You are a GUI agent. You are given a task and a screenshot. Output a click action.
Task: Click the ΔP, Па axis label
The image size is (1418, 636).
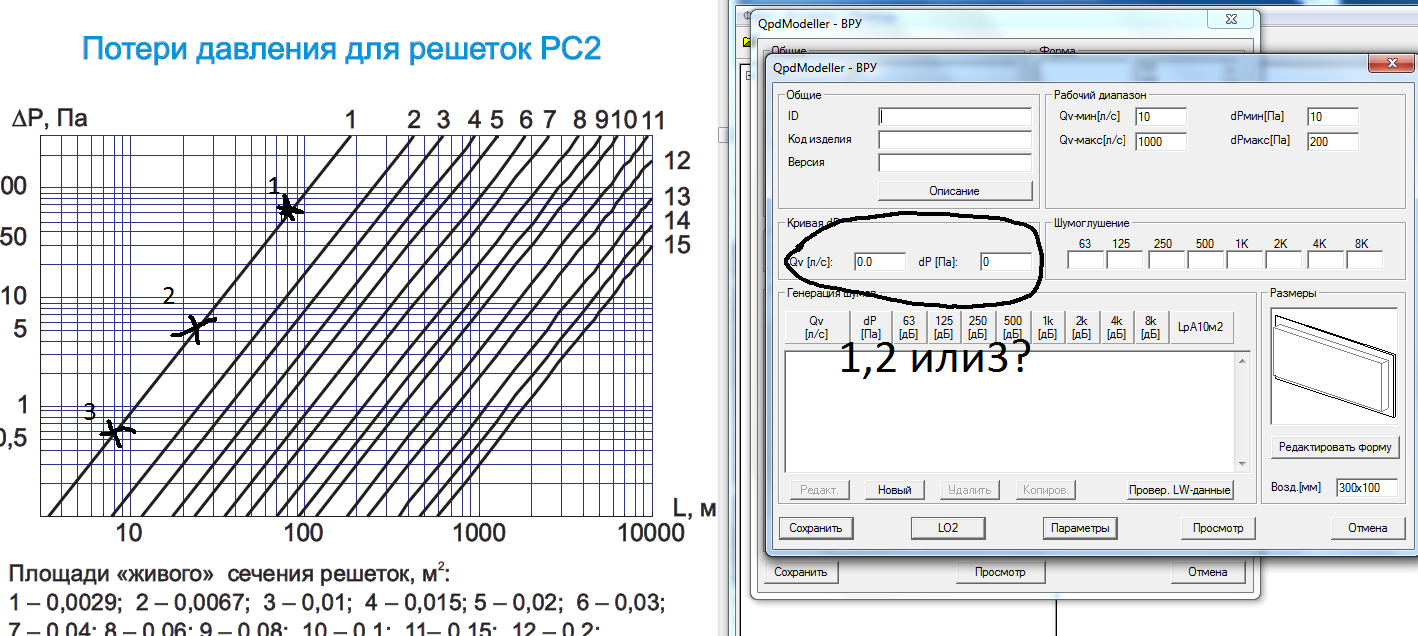[x=49, y=119]
